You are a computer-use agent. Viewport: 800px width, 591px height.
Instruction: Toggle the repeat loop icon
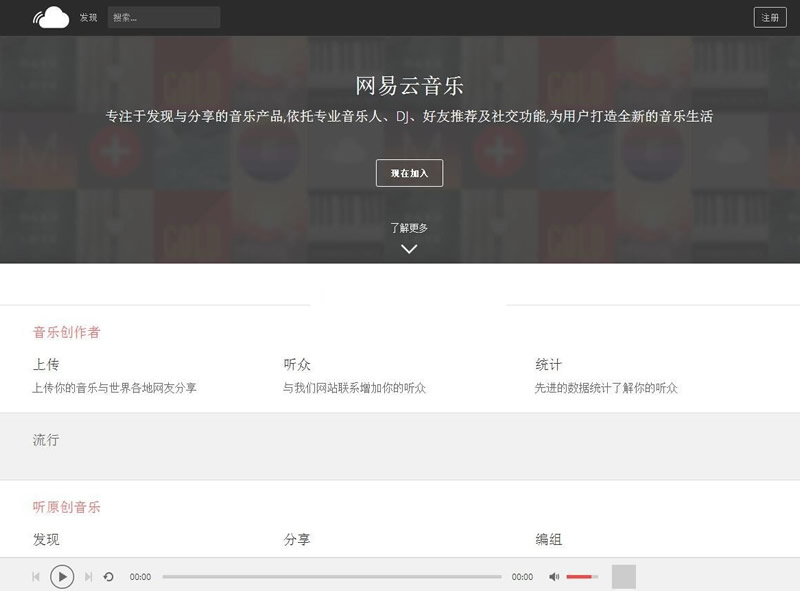pyautogui.click(x=108, y=577)
